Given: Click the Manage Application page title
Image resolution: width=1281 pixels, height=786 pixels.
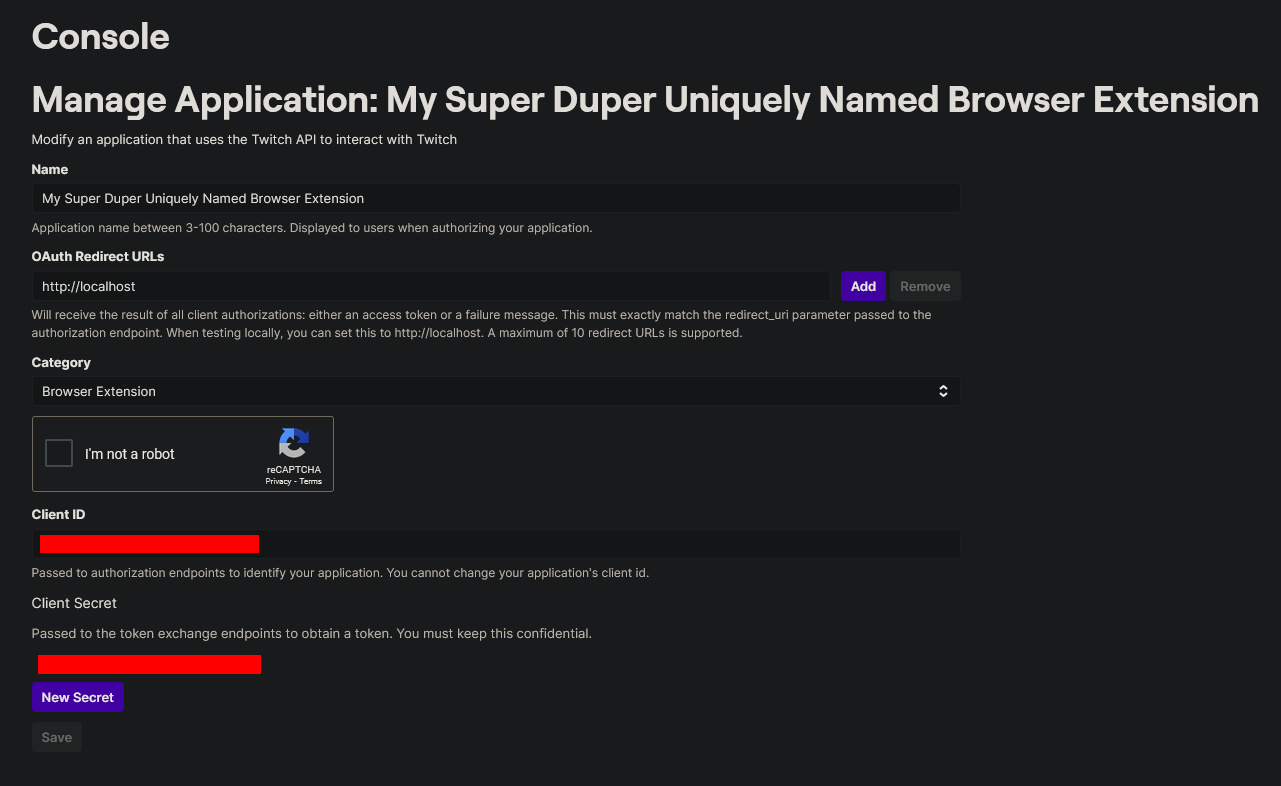Looking at the screenshot, I should pyautogui.click(x=645, y=100).
